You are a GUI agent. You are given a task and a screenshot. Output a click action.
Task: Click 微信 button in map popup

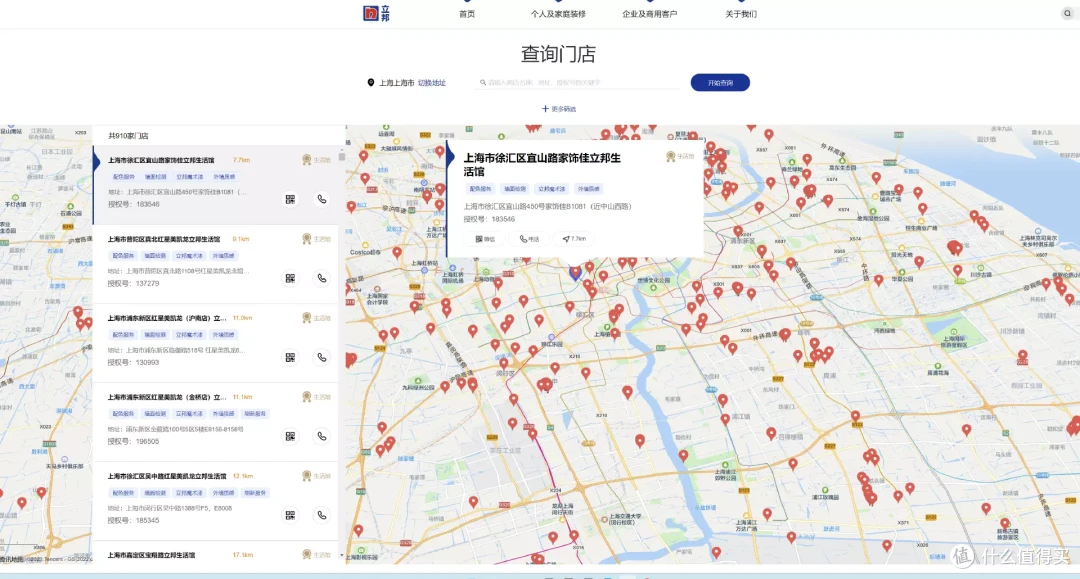pos(485,239)
